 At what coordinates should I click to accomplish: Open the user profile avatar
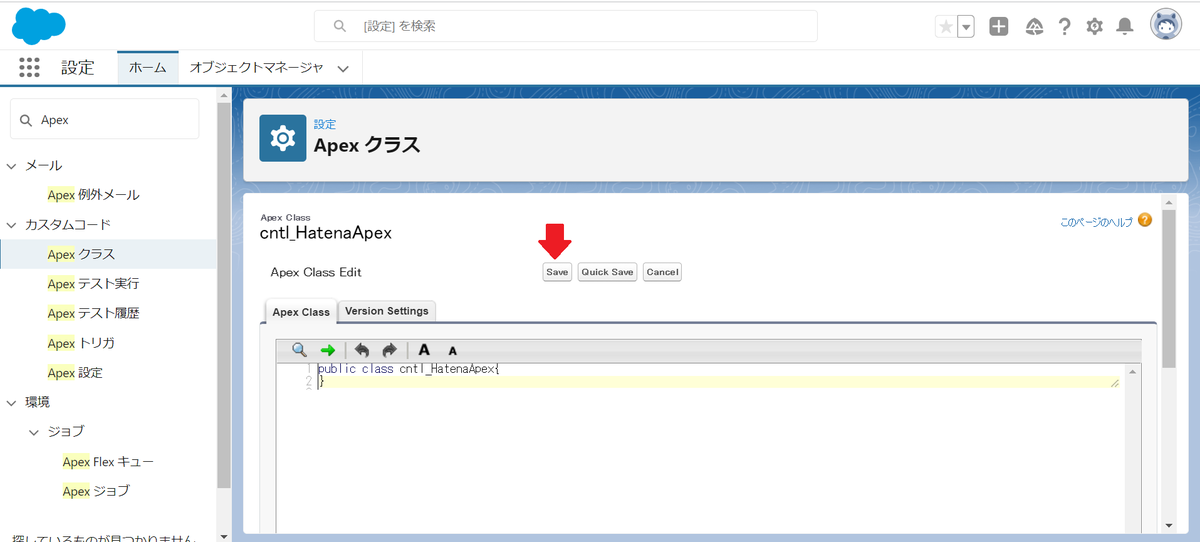pos(1166,26)
